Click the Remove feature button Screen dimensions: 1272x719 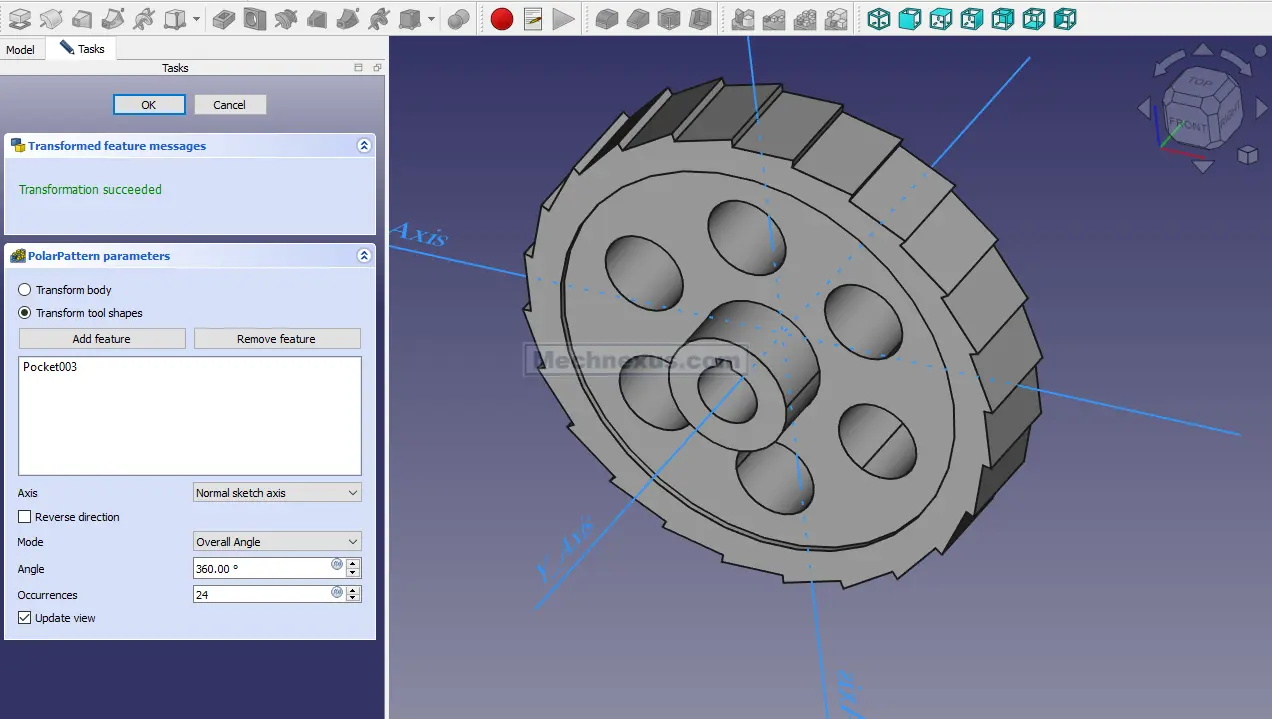click(276, 339)
